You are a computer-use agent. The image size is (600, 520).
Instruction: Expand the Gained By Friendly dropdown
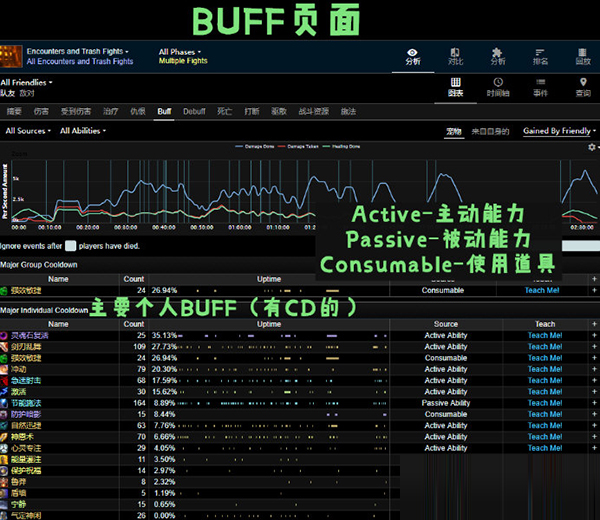coord(559,131)
